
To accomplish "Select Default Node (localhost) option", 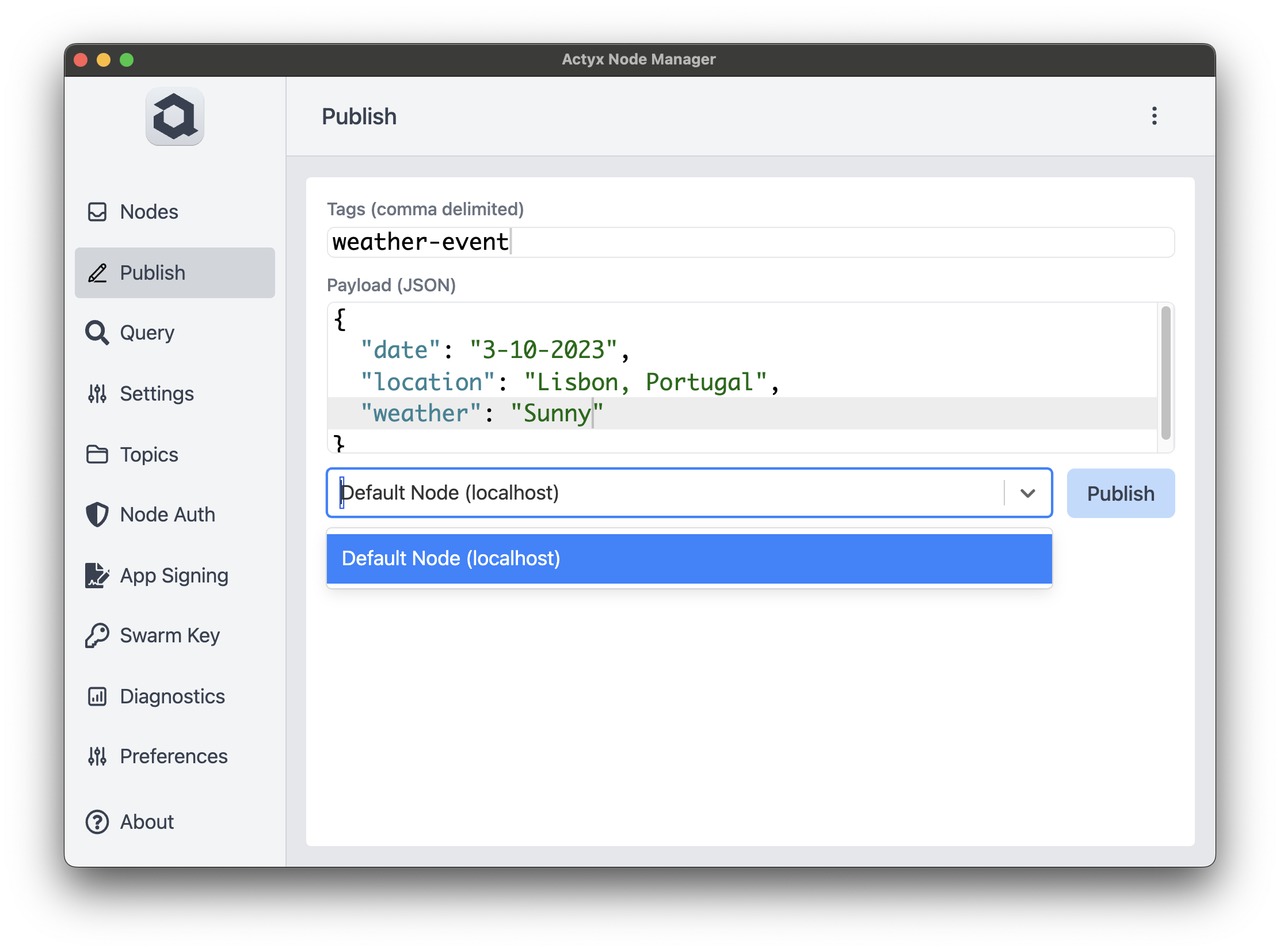I will click(x=689, y=558).
